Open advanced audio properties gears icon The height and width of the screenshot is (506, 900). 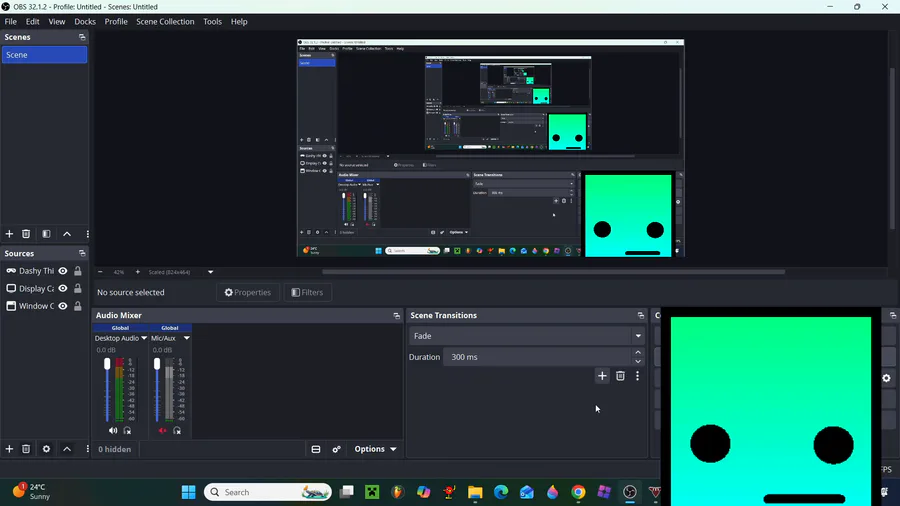(336, 449)
